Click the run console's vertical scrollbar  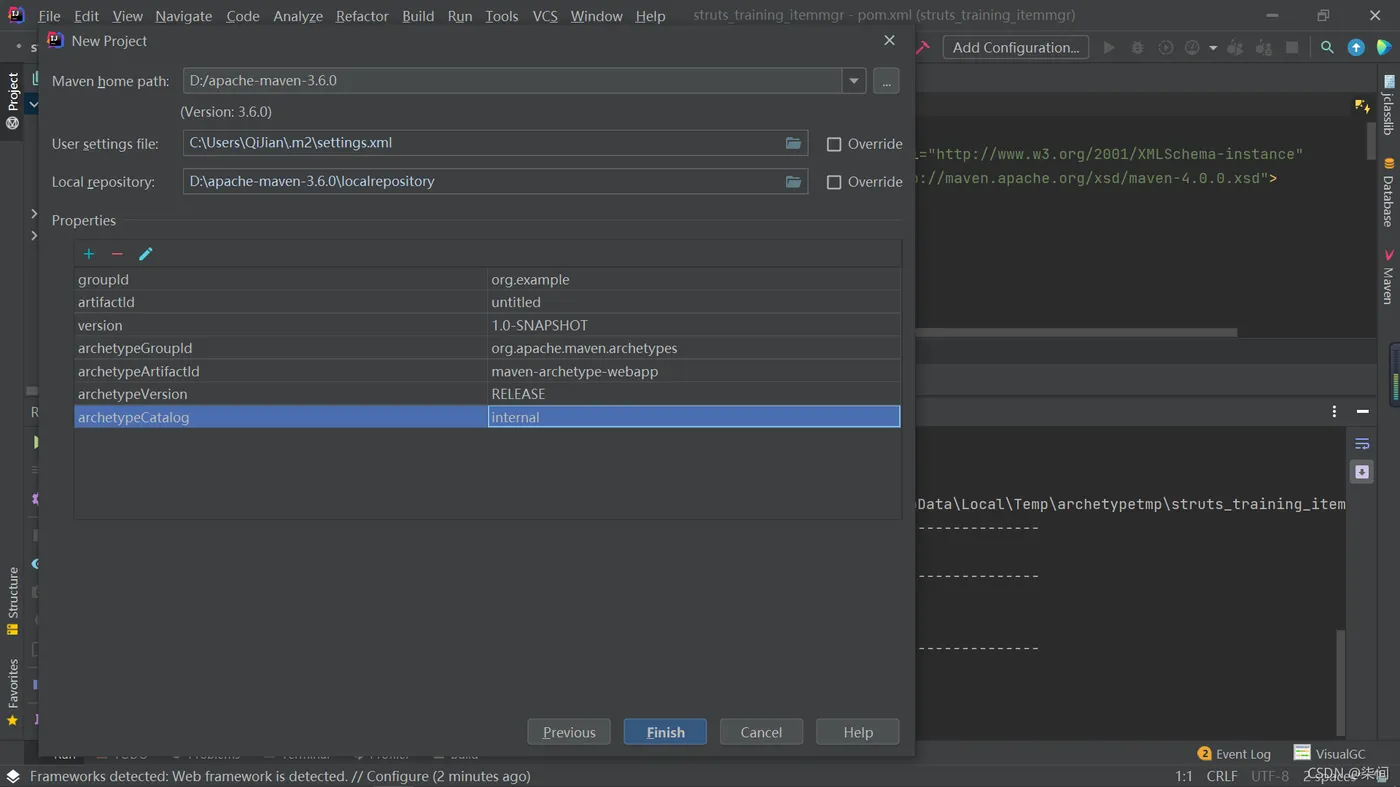click(x=1342, y=682)
